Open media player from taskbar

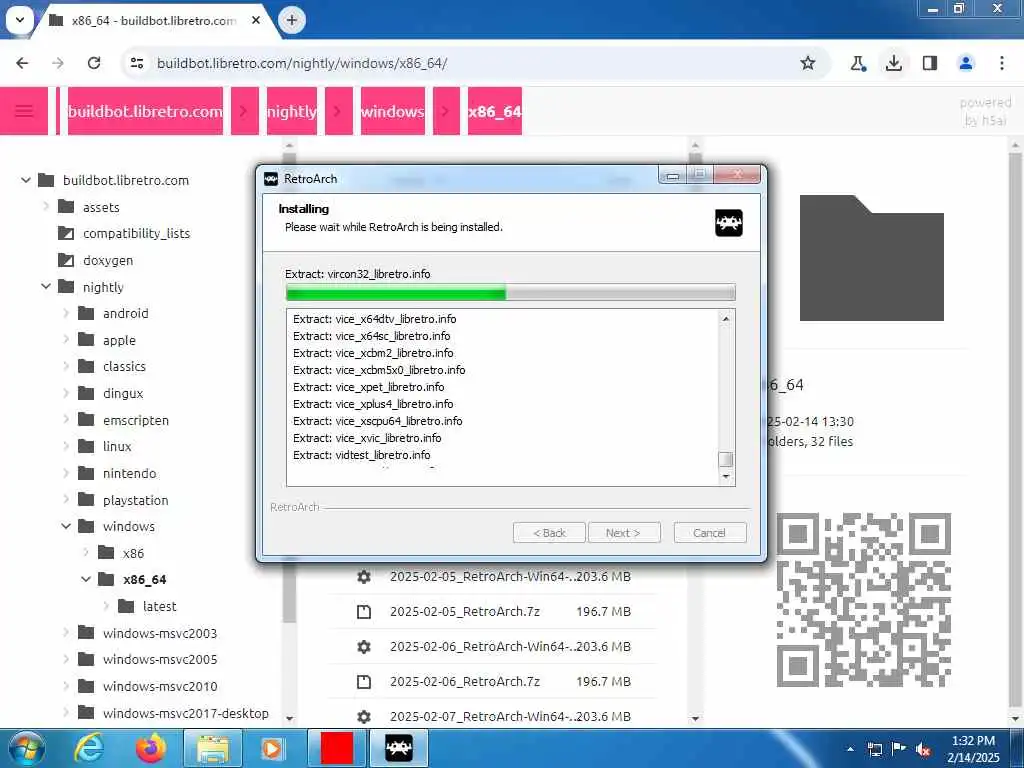click(271, 749)
